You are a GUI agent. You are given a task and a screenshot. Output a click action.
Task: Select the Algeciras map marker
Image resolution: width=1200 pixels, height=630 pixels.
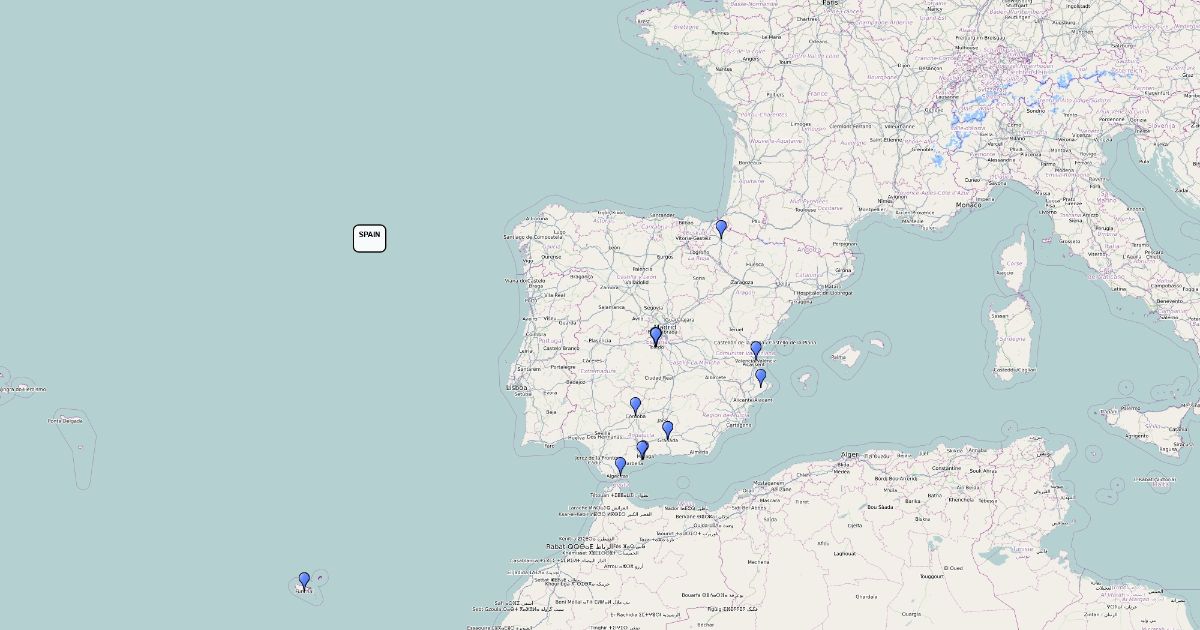pos(620,466)
